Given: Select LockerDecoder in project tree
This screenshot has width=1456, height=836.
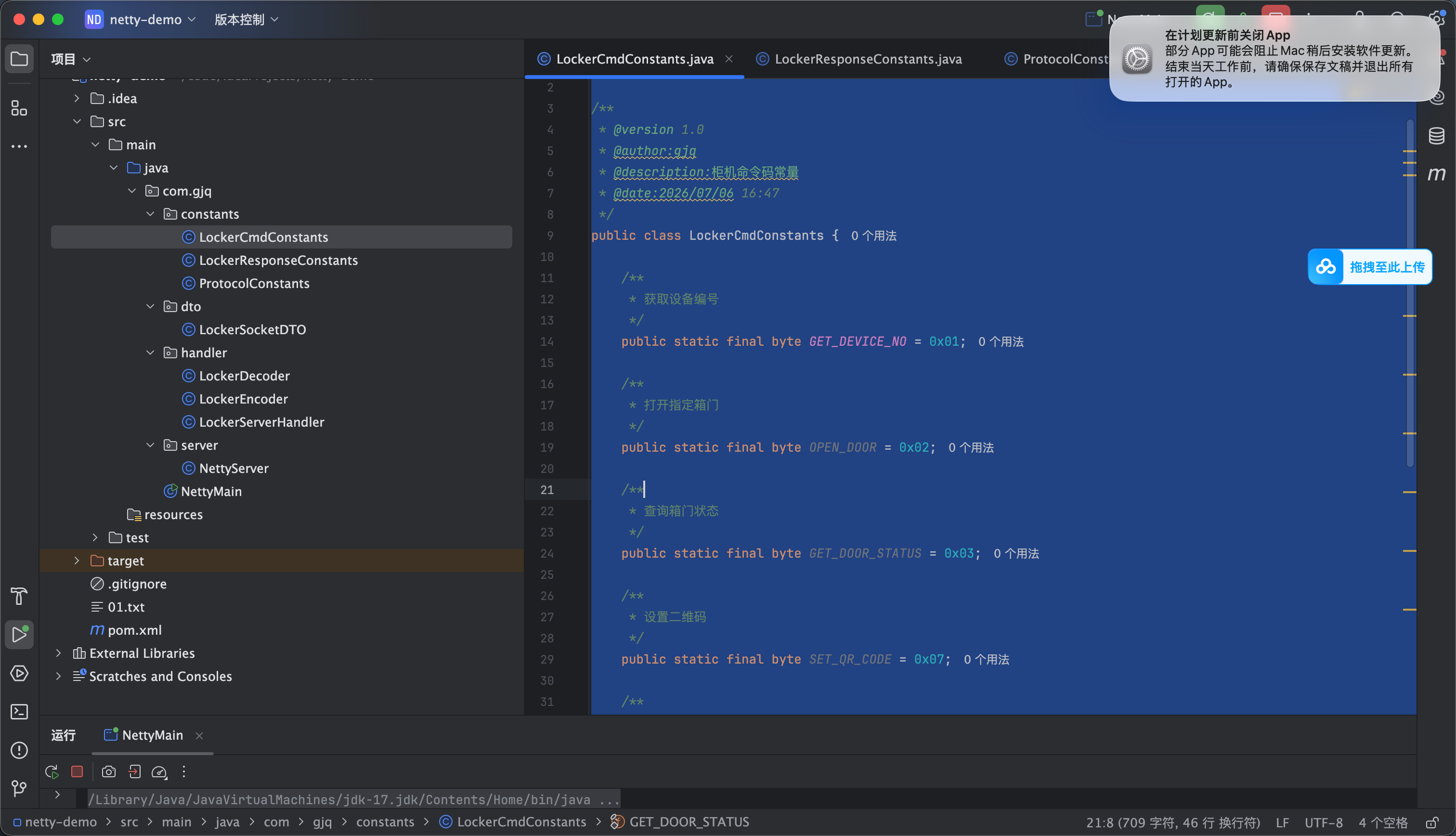Looking at the screenshot, I should coord(245,376).
